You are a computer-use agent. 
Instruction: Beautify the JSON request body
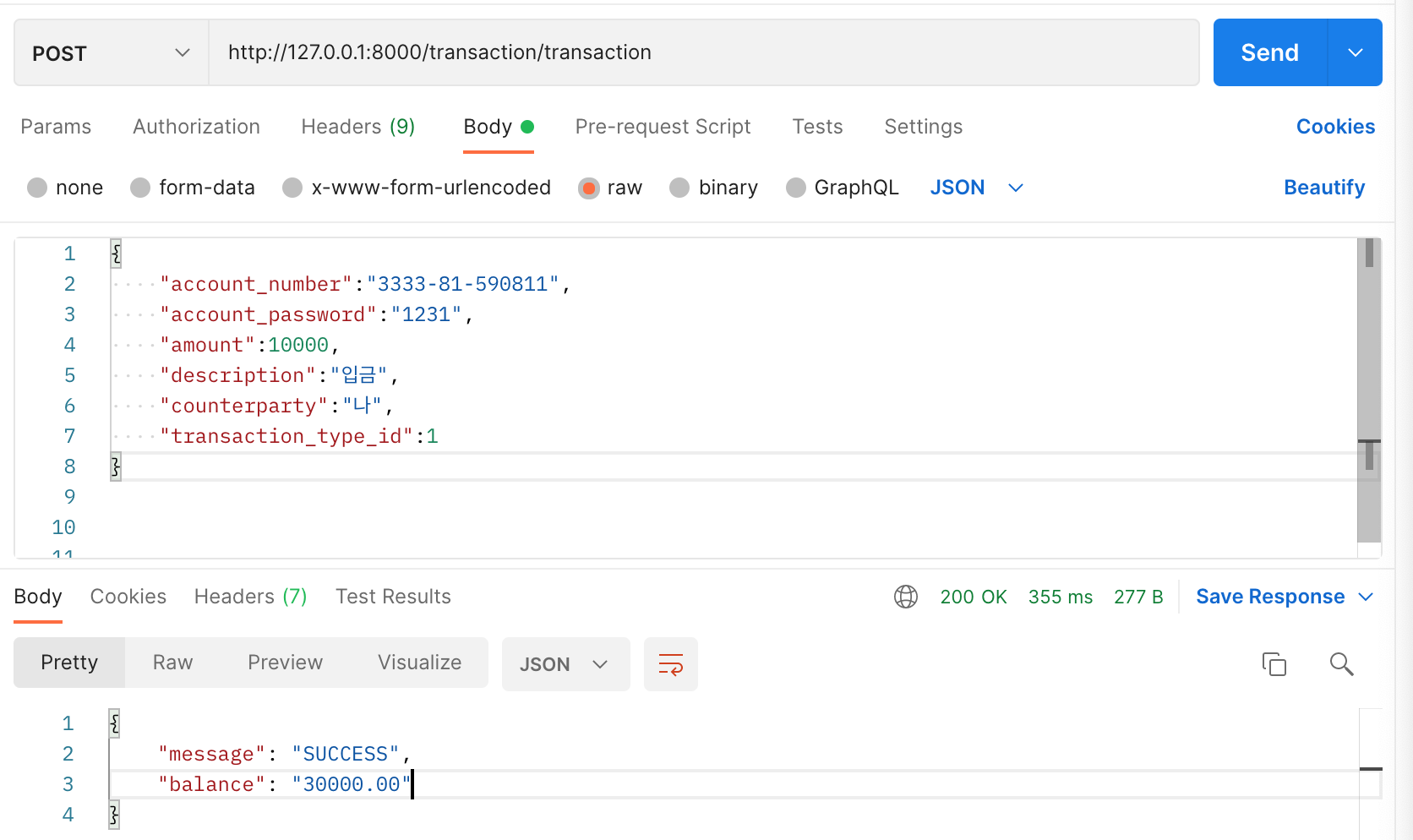(x=1324, y=188)
